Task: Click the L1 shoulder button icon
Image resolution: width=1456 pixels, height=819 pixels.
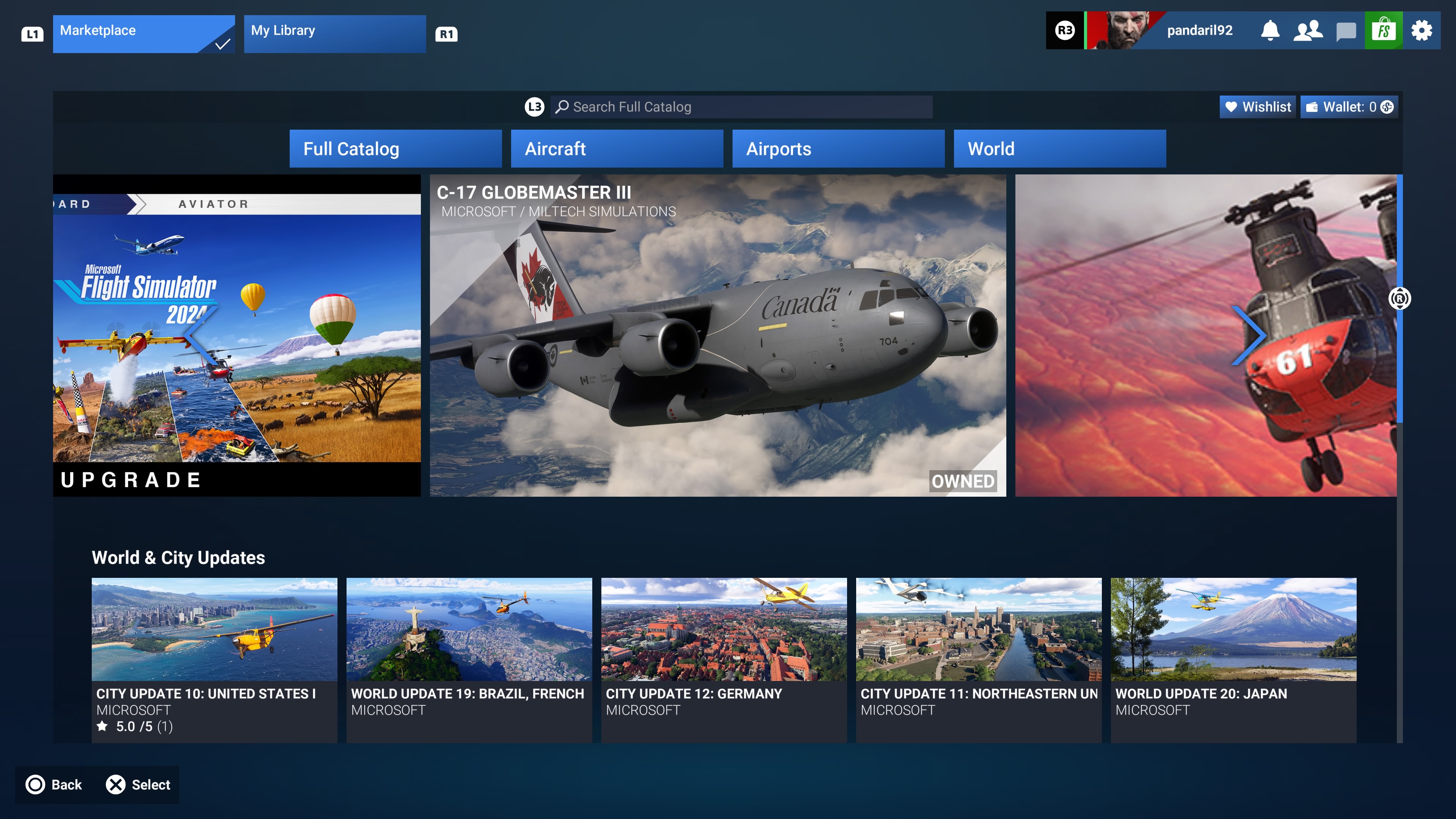Action: 32,34
